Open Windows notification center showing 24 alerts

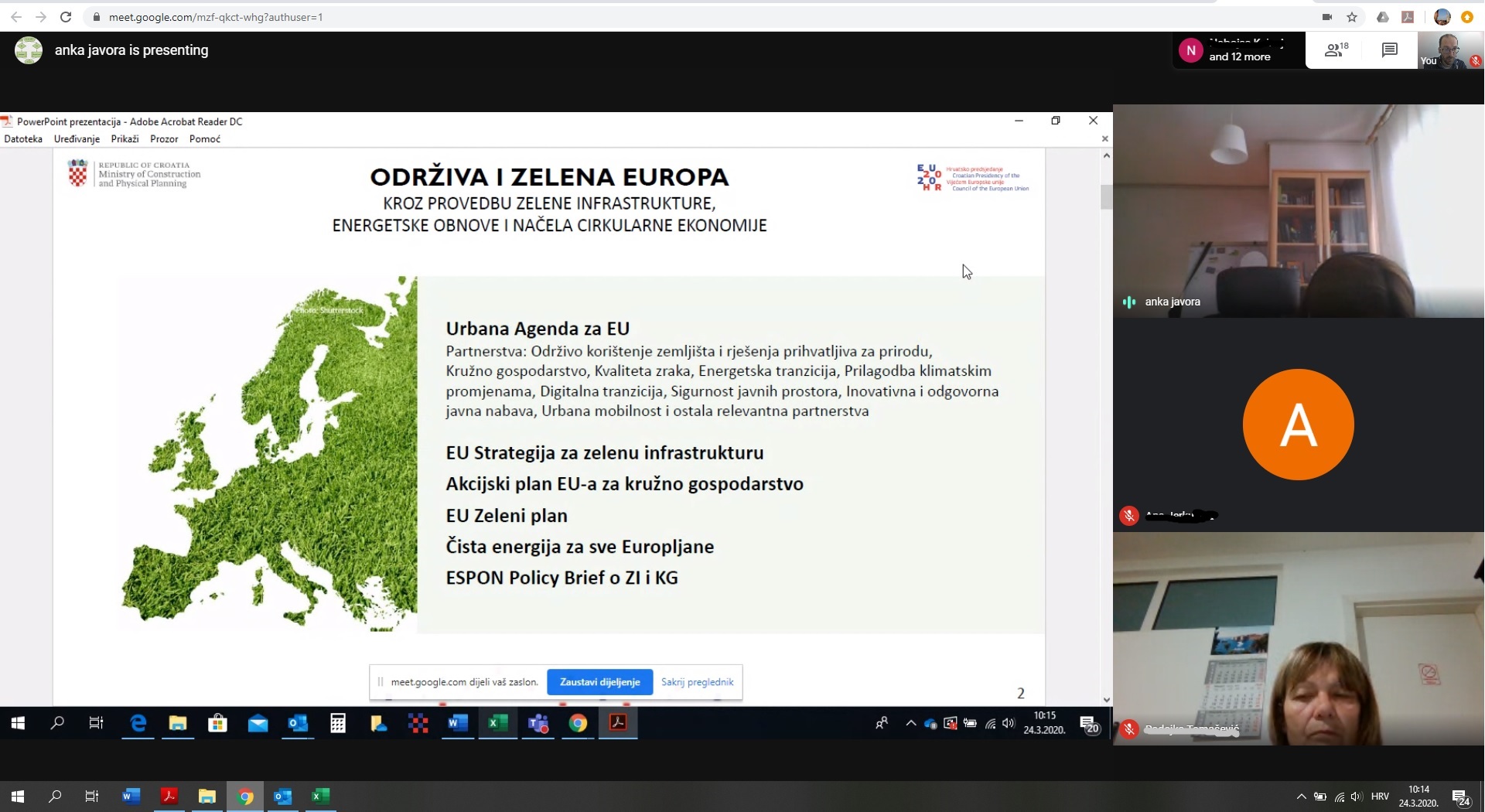click(x=1462, y=797)
